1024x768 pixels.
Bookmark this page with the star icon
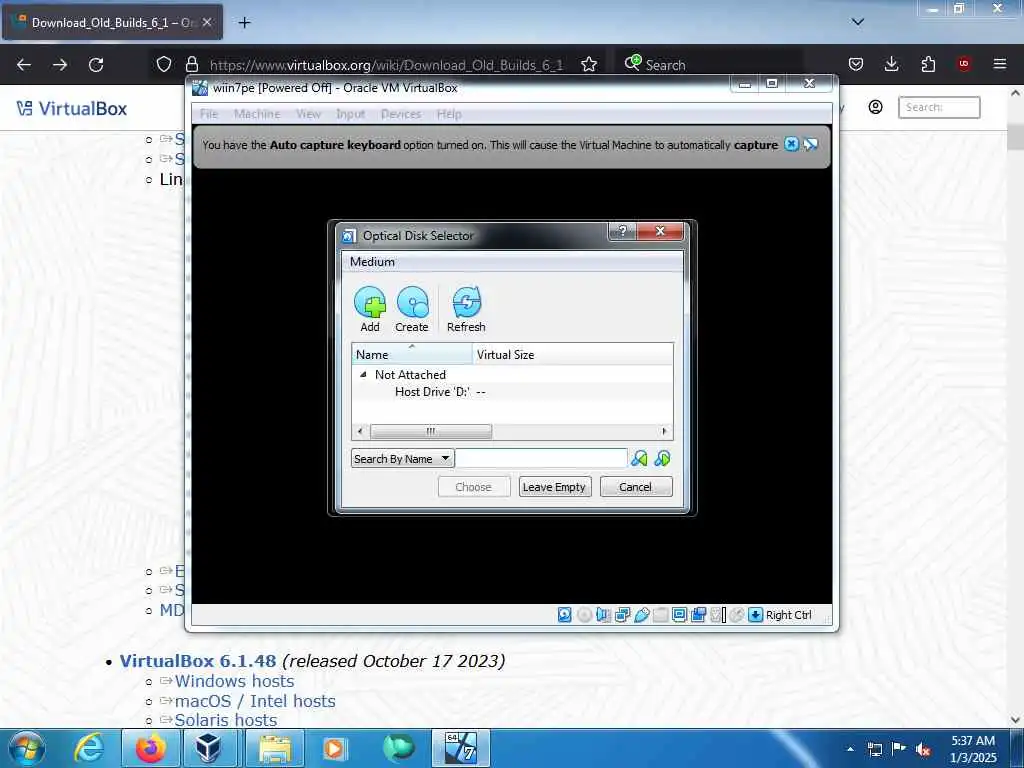pos(588,65)
